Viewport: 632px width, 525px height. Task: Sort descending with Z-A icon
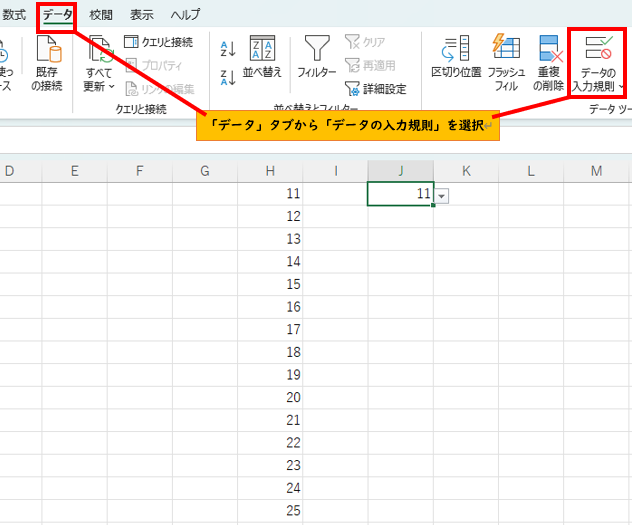pos(228,77)
